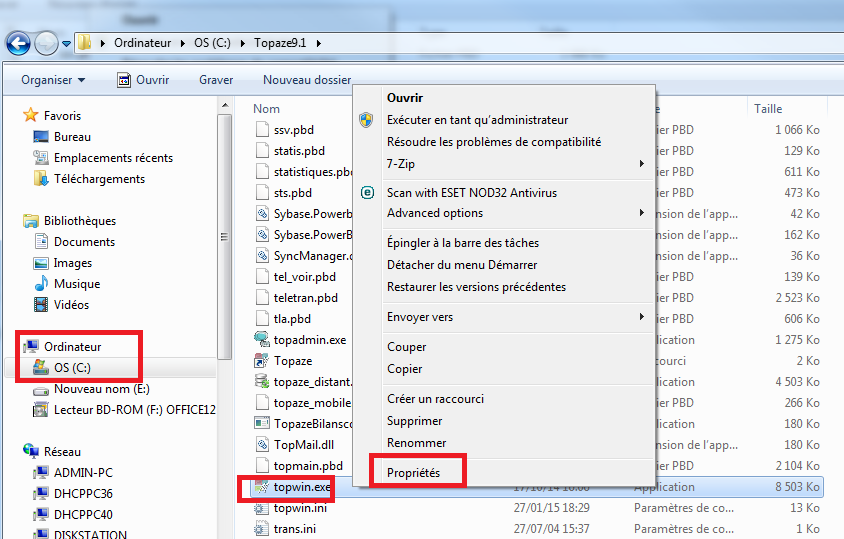Click Topaze9.1 in the address bar

(280, 43)
